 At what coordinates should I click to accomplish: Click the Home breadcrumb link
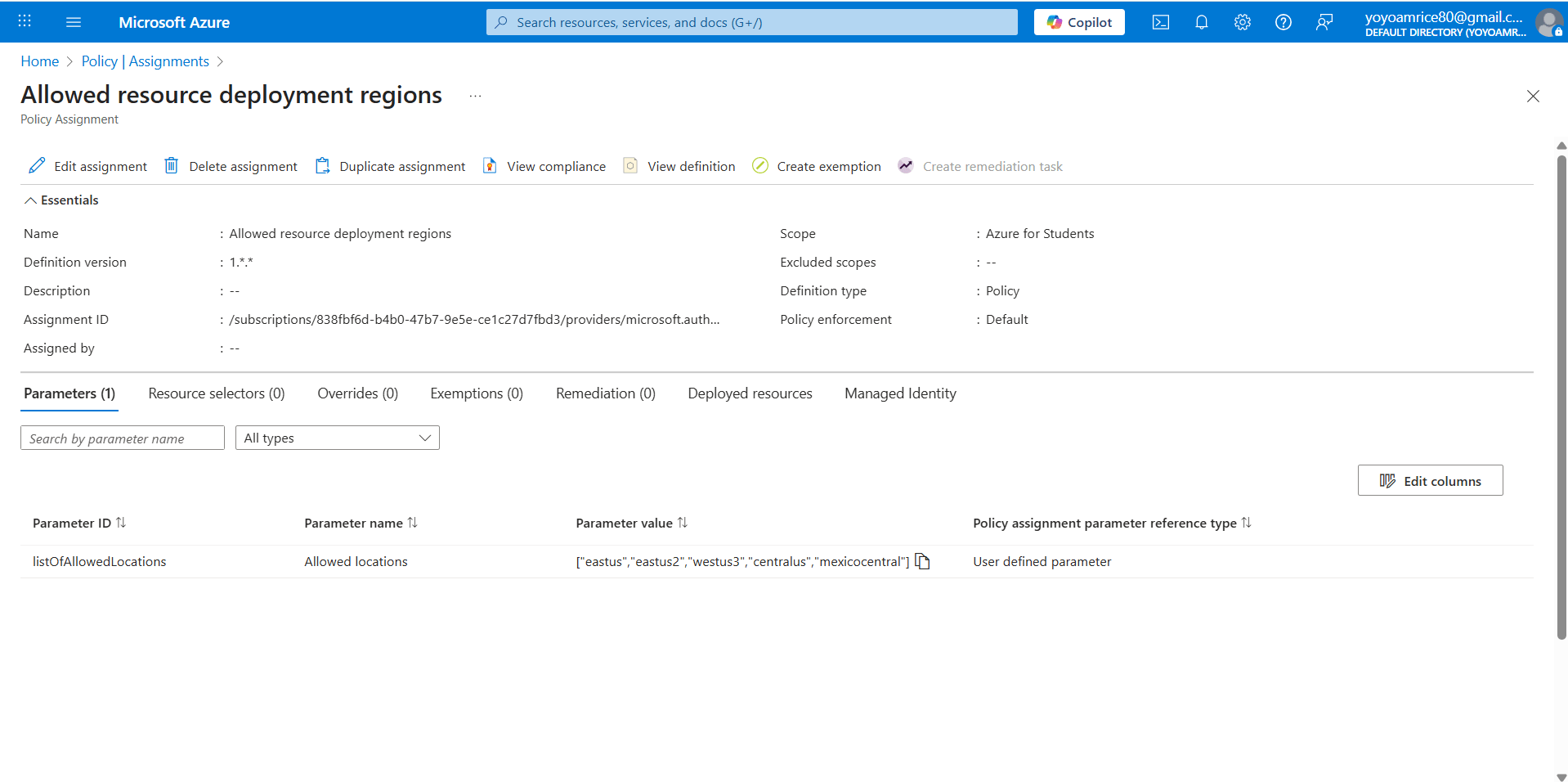point(39,61)
